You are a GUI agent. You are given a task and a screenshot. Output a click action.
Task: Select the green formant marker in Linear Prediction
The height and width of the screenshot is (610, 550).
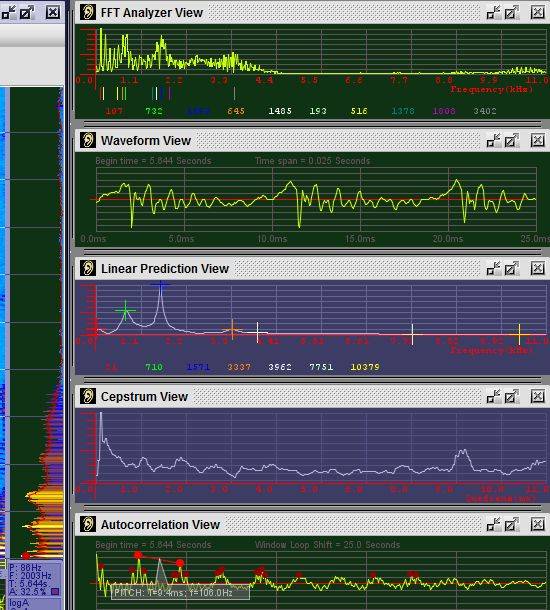[x=125, y=310]
